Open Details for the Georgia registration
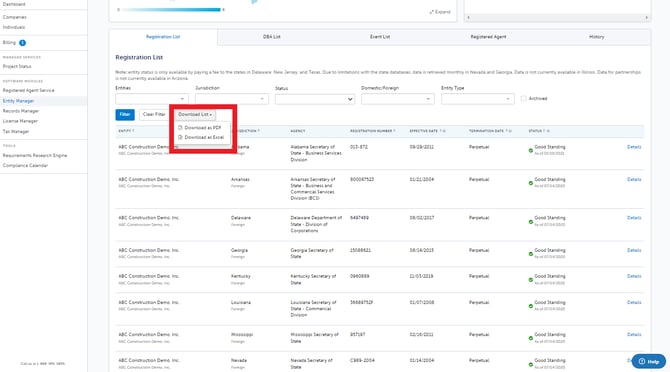This screenshot has width=670, height=372. coord(634,250)
